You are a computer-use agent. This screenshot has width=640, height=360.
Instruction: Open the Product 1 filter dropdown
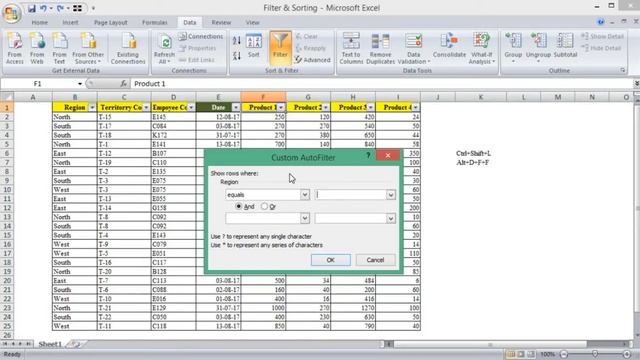(x=281, y=107)
